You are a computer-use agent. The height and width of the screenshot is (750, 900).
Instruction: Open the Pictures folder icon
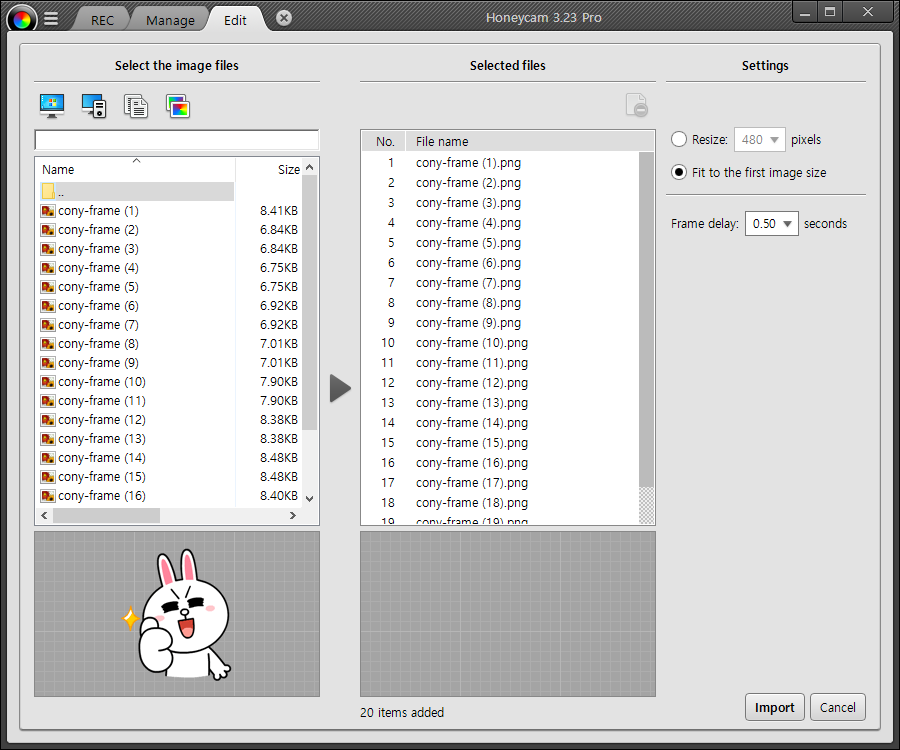[178, 106]
